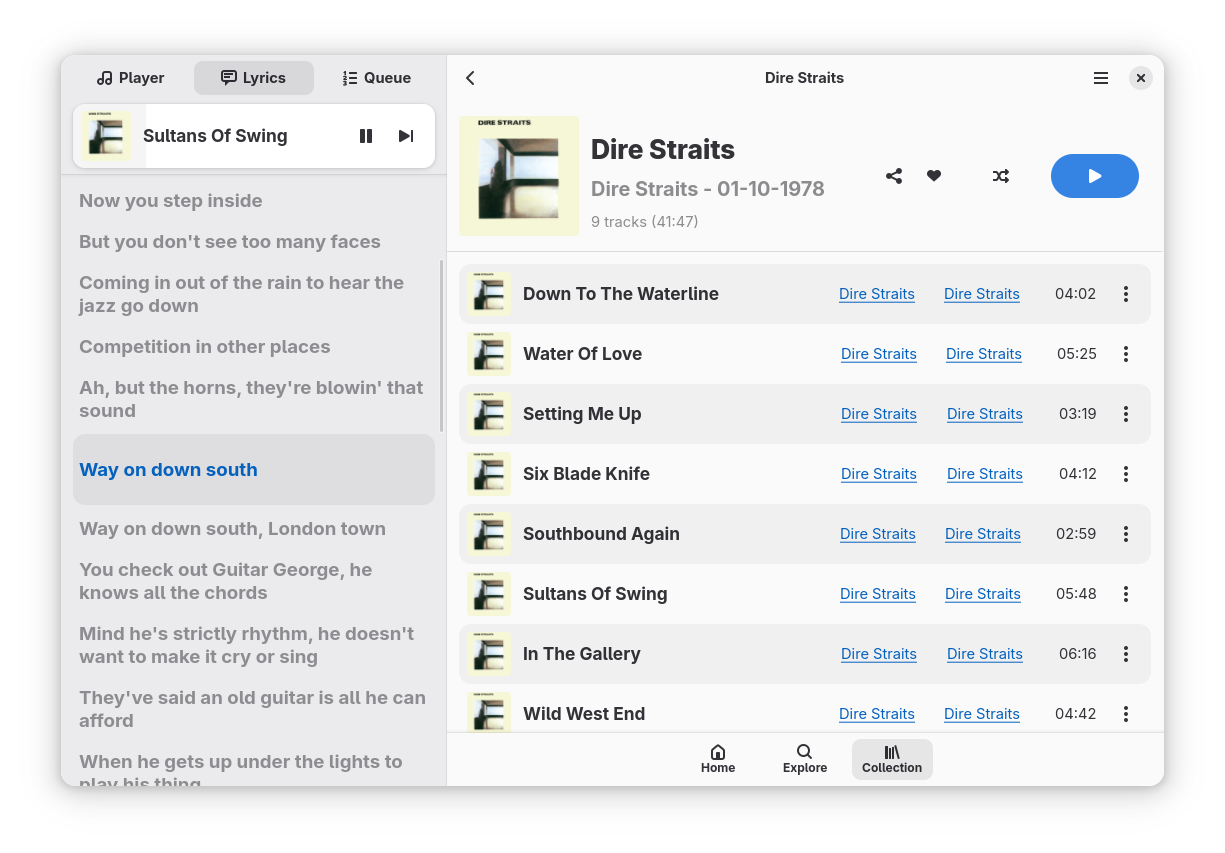This screenshot has height=853, width=1225.
Task: Open second Dire Straits link on In The Gallery
Action: click(x=985, y=654)
